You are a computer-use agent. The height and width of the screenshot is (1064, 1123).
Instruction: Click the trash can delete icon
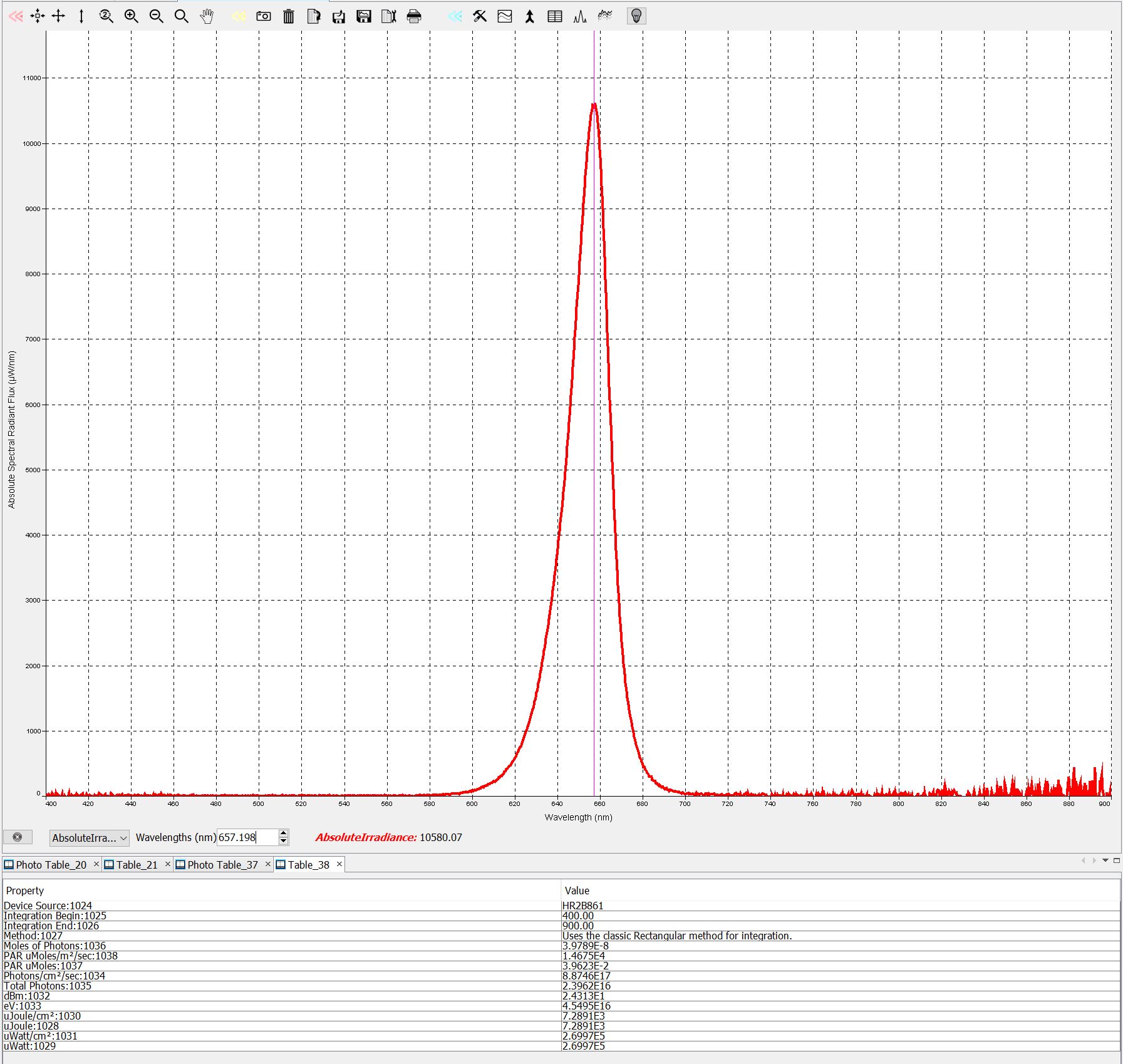pyautogui.click(x=288, y=16)
